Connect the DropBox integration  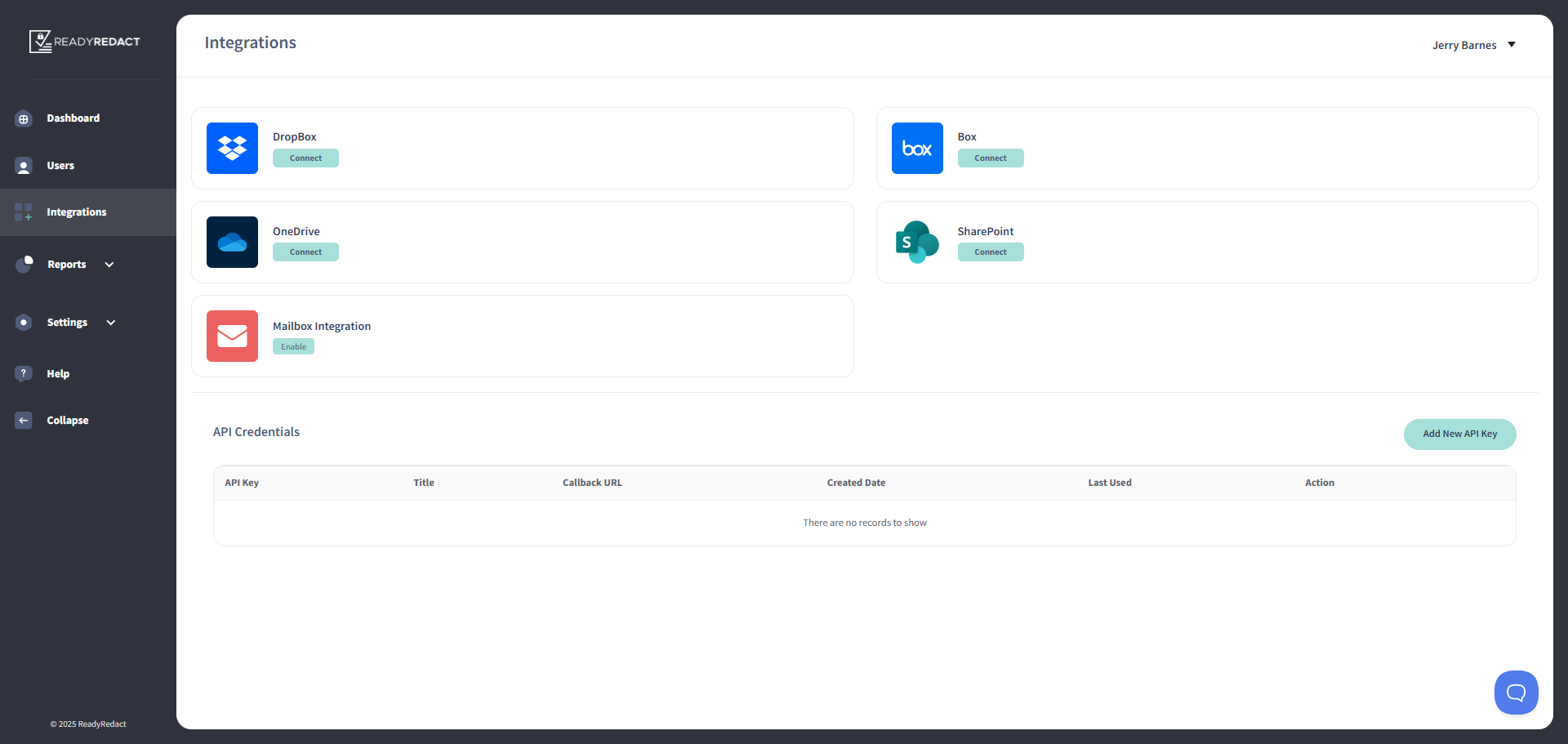click(x=305, y=158)
